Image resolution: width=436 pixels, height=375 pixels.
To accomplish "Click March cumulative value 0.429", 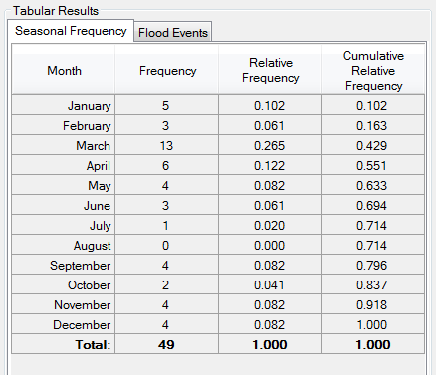I will (x=373, y=145).
